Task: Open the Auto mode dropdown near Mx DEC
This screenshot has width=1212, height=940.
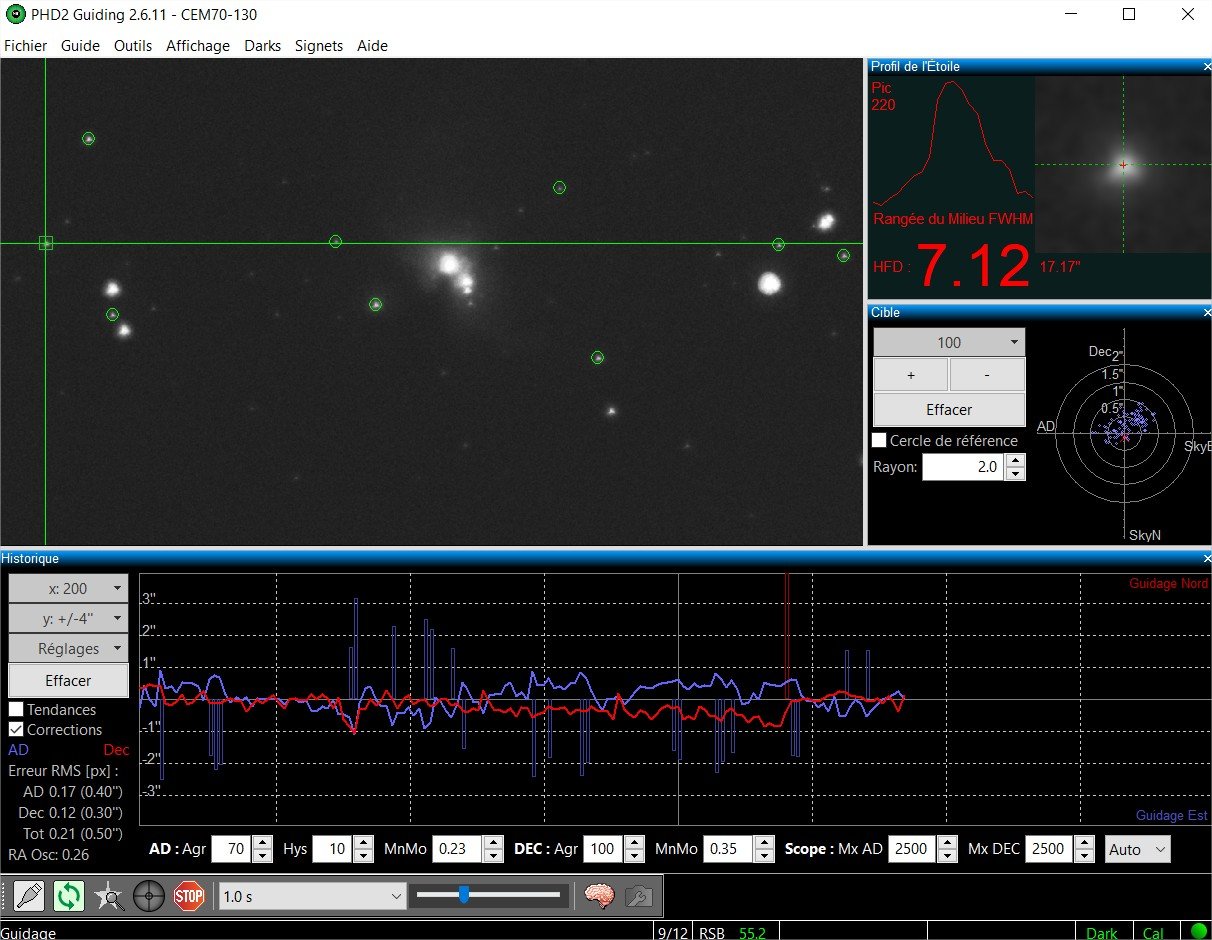Action: [x=1137, y=849]
